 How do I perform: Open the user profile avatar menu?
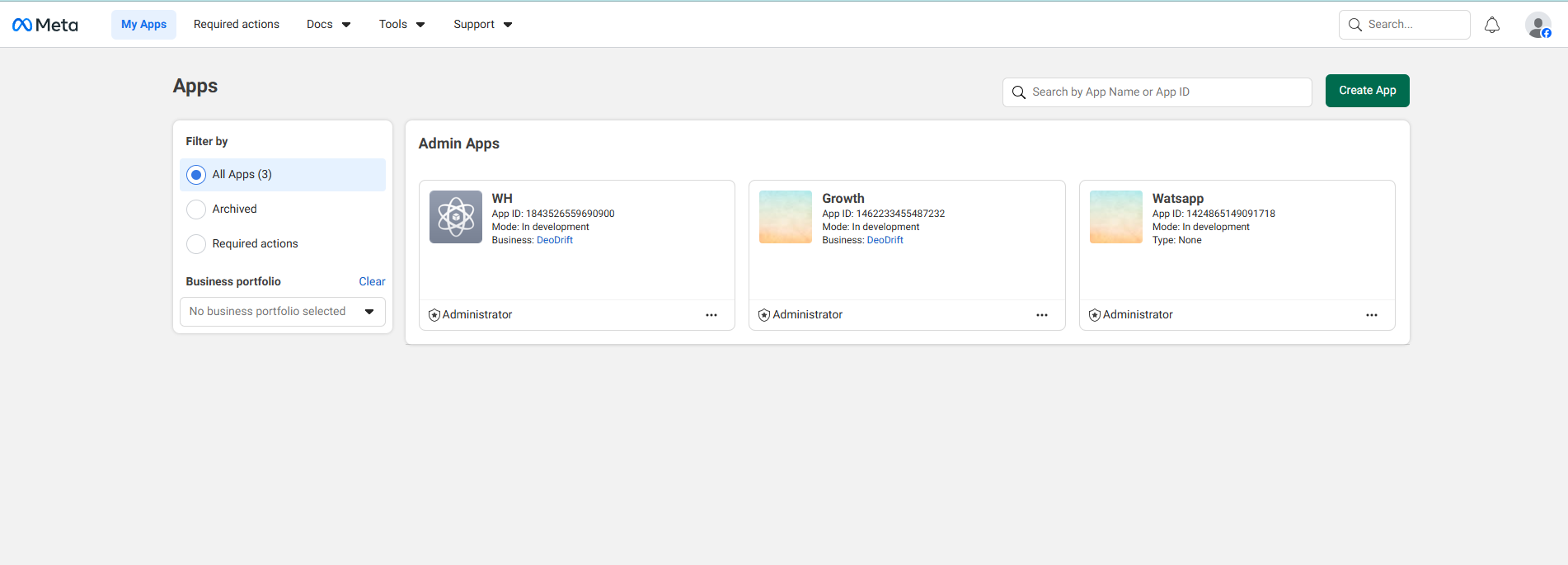[x=1538, y=25]
